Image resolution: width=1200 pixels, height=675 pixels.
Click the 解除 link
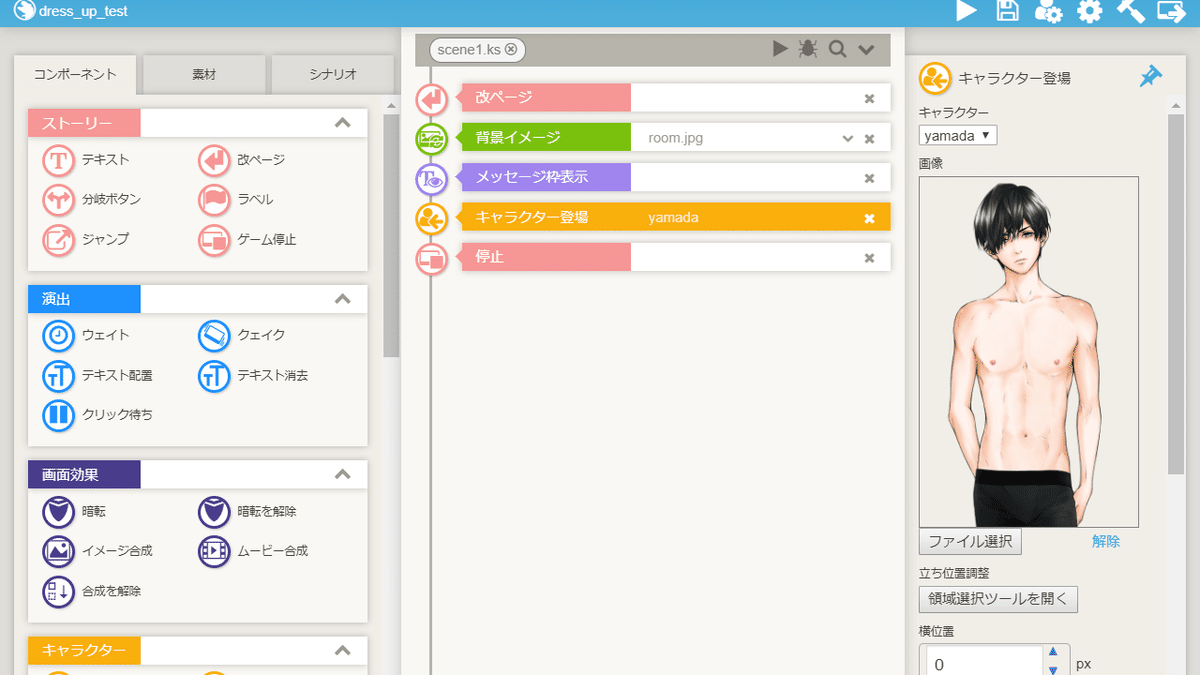click(x=1106, y=541)
